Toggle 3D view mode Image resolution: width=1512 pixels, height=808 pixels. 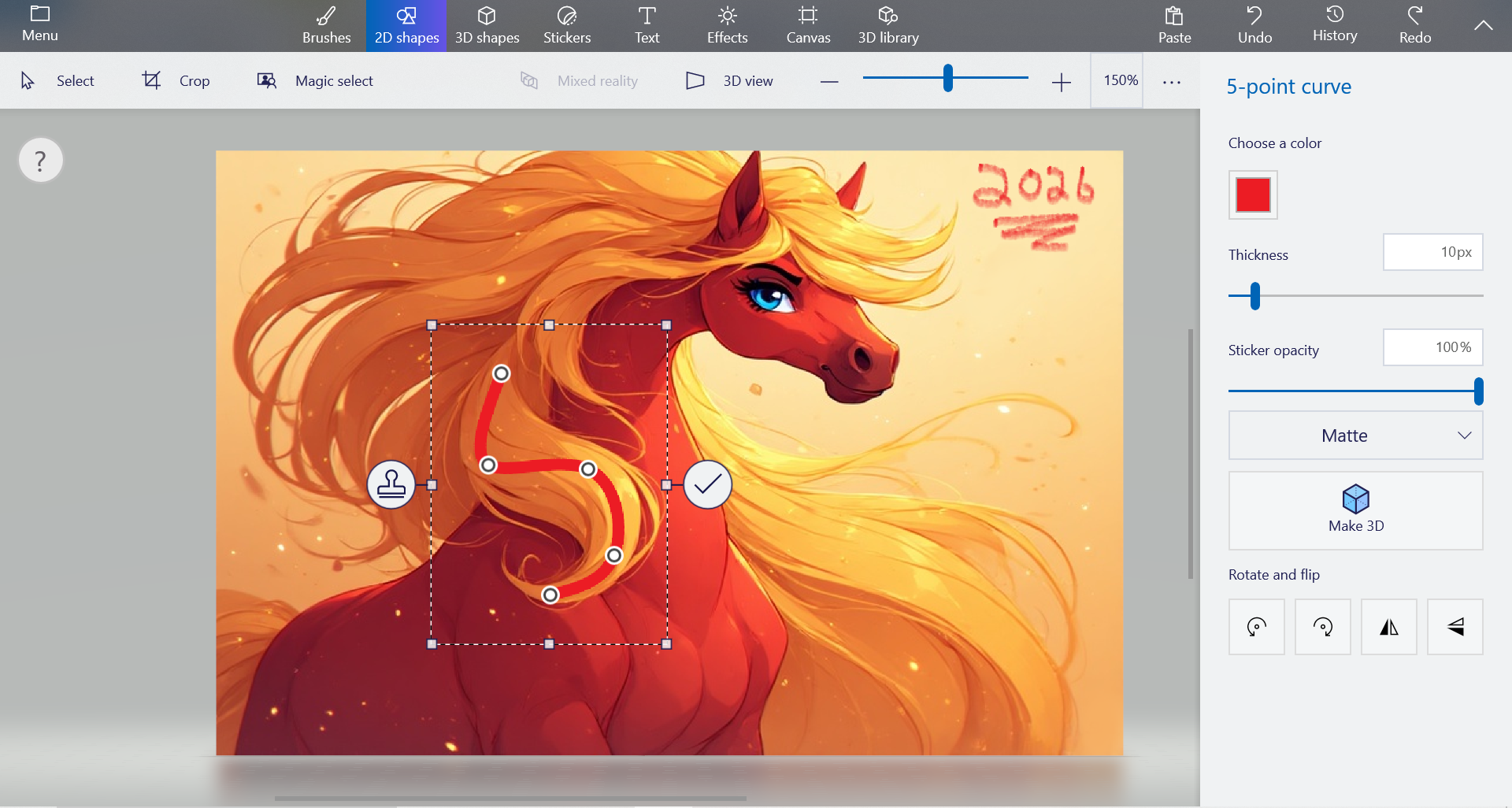[729, 80]
